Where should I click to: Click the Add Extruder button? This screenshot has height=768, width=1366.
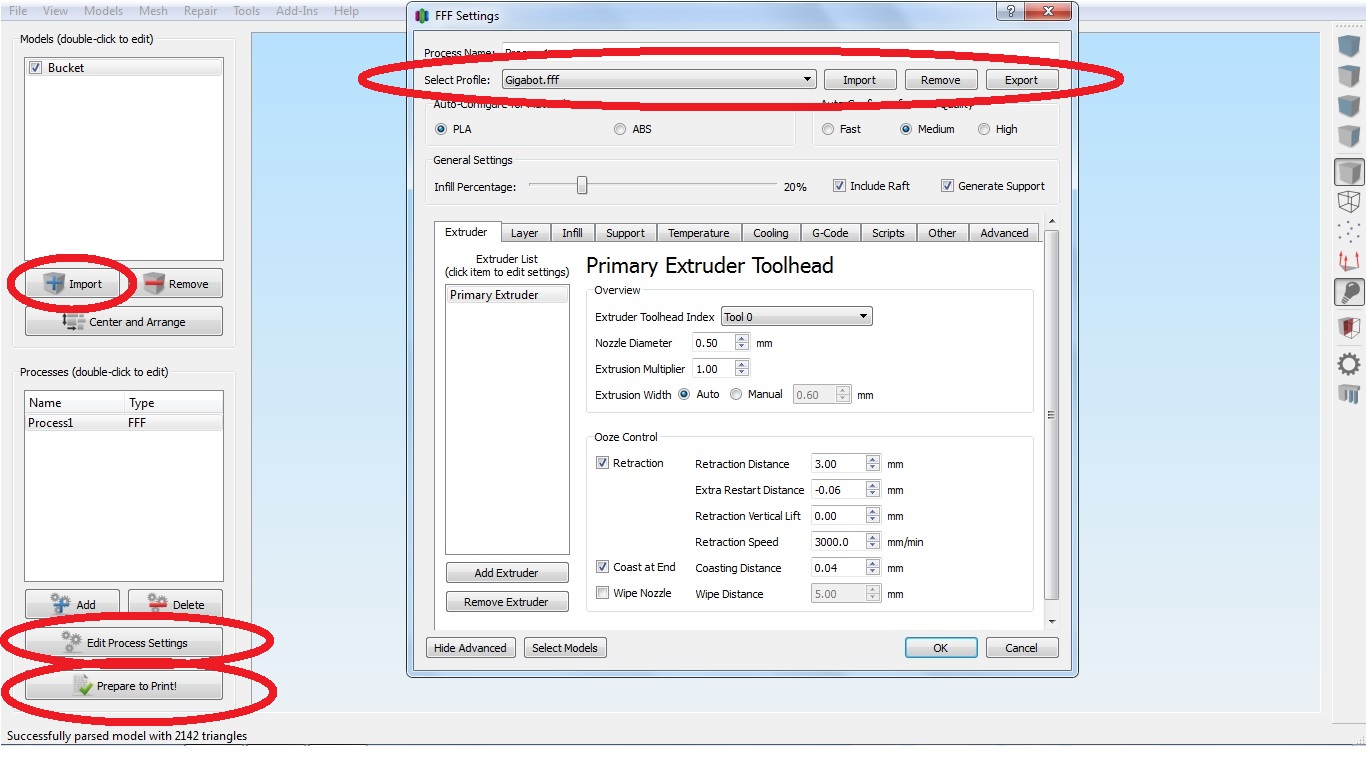506,573
